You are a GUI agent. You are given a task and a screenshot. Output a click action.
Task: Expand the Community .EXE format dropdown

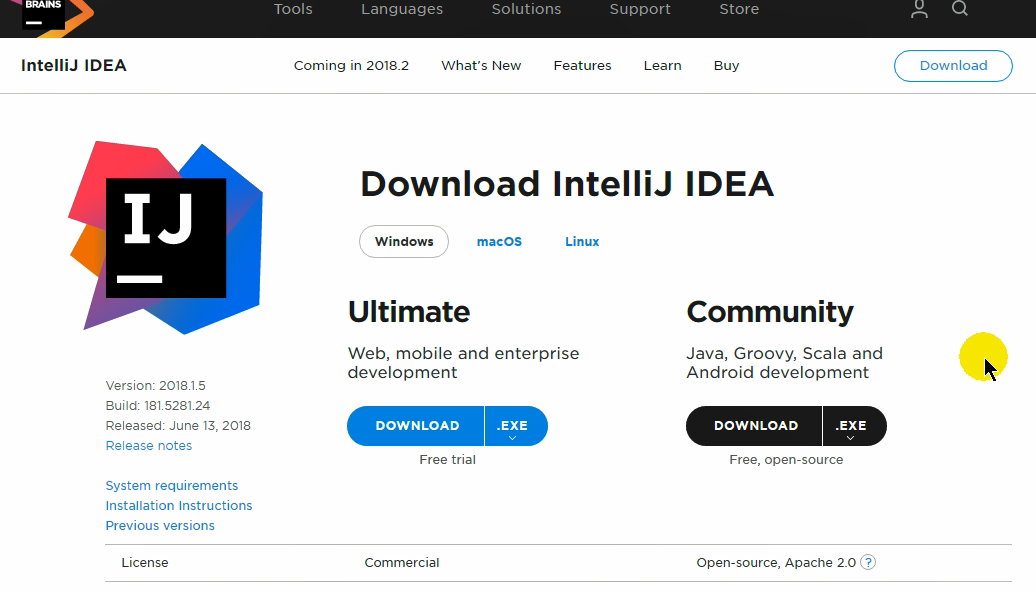click(x=854, y=426)
